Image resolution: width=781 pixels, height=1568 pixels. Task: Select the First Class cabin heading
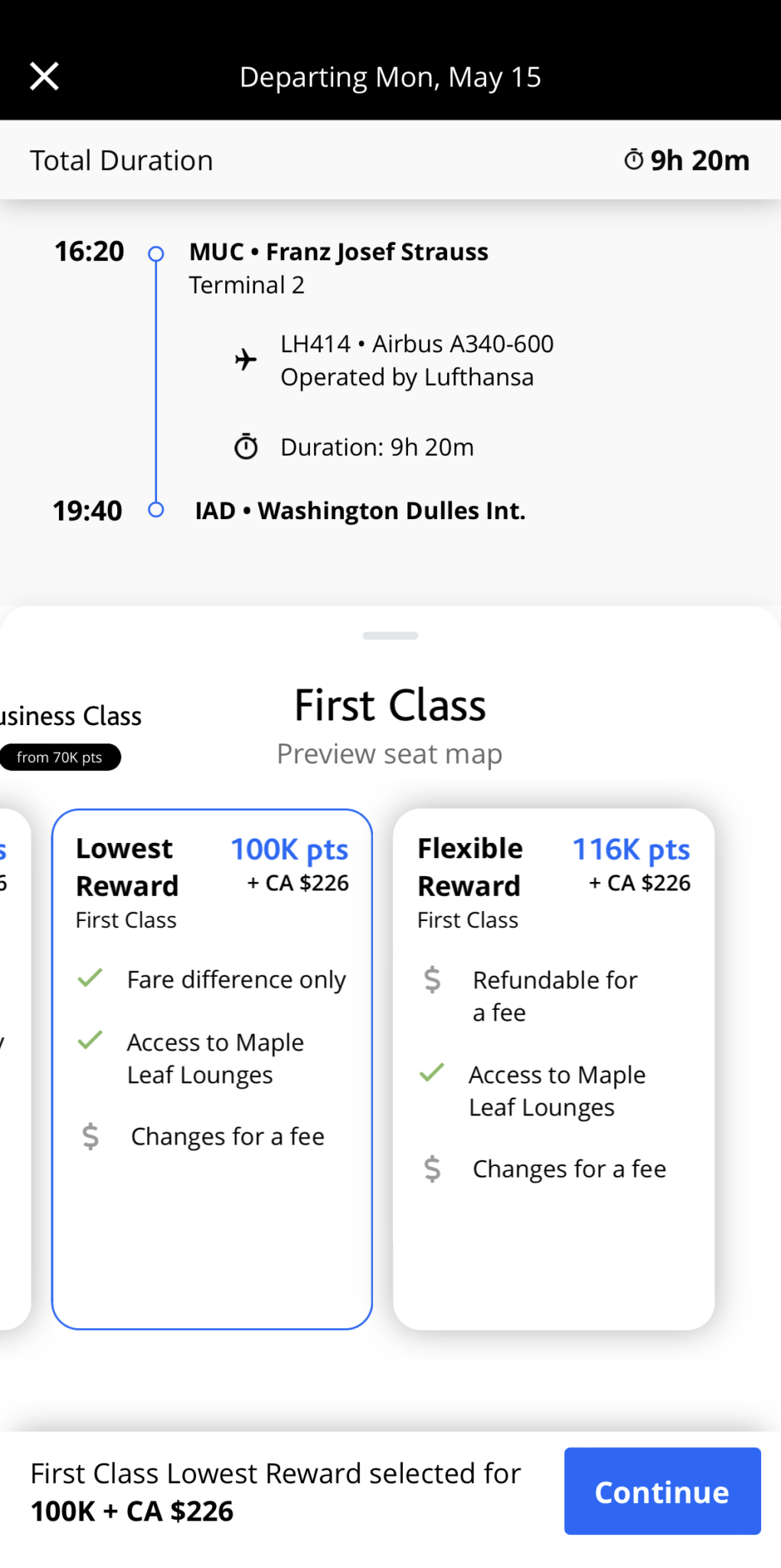click(390, 705)
